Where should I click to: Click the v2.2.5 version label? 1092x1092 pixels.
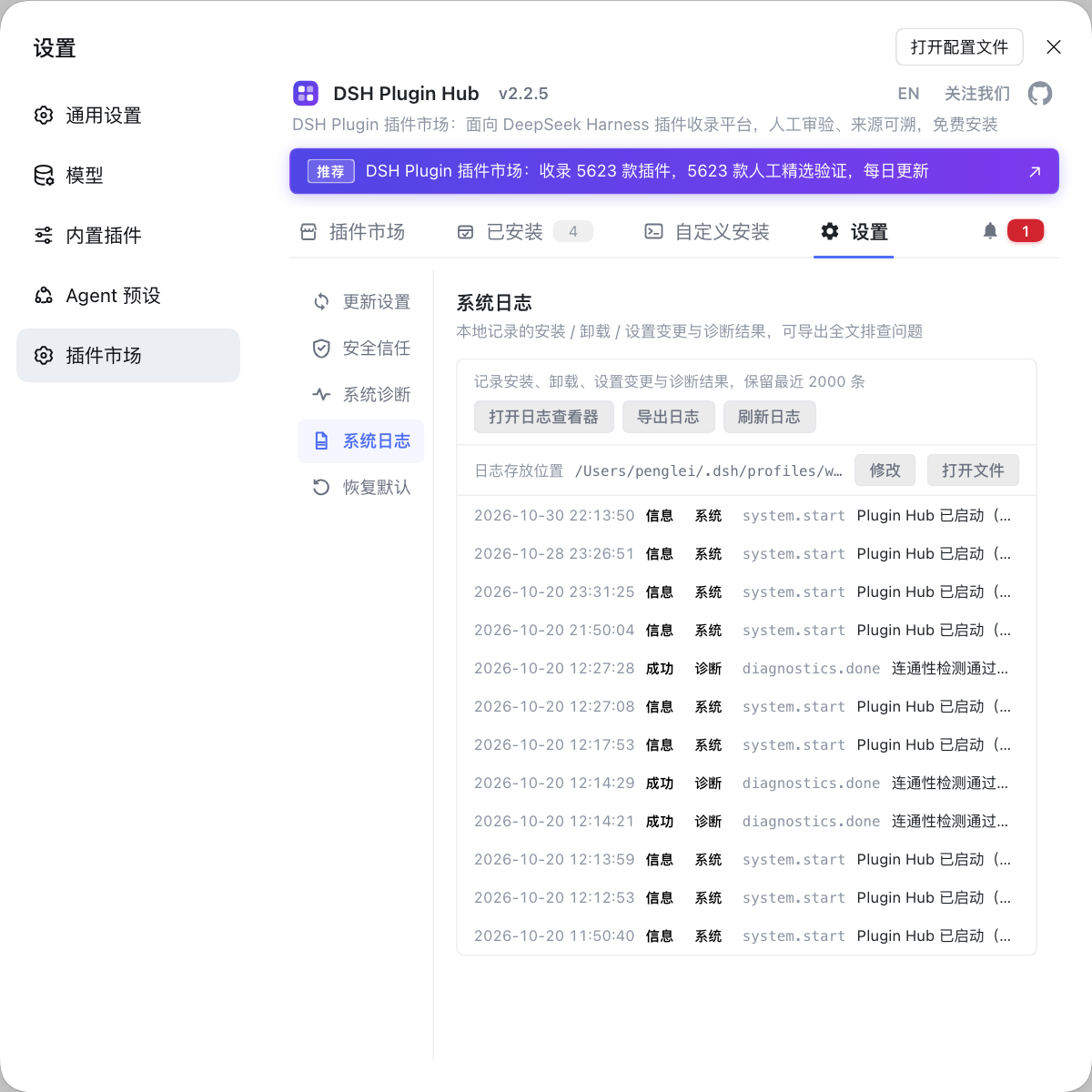pos(523,94)
